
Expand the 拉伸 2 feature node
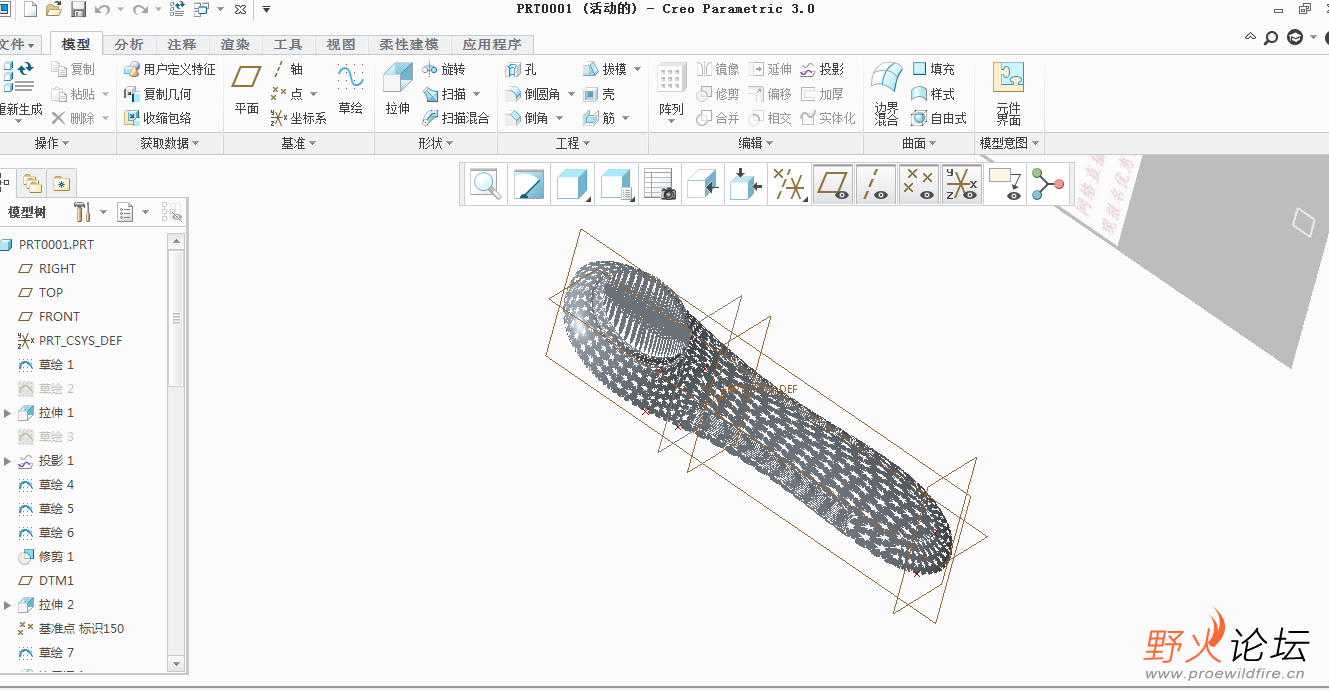pos(8,605)
